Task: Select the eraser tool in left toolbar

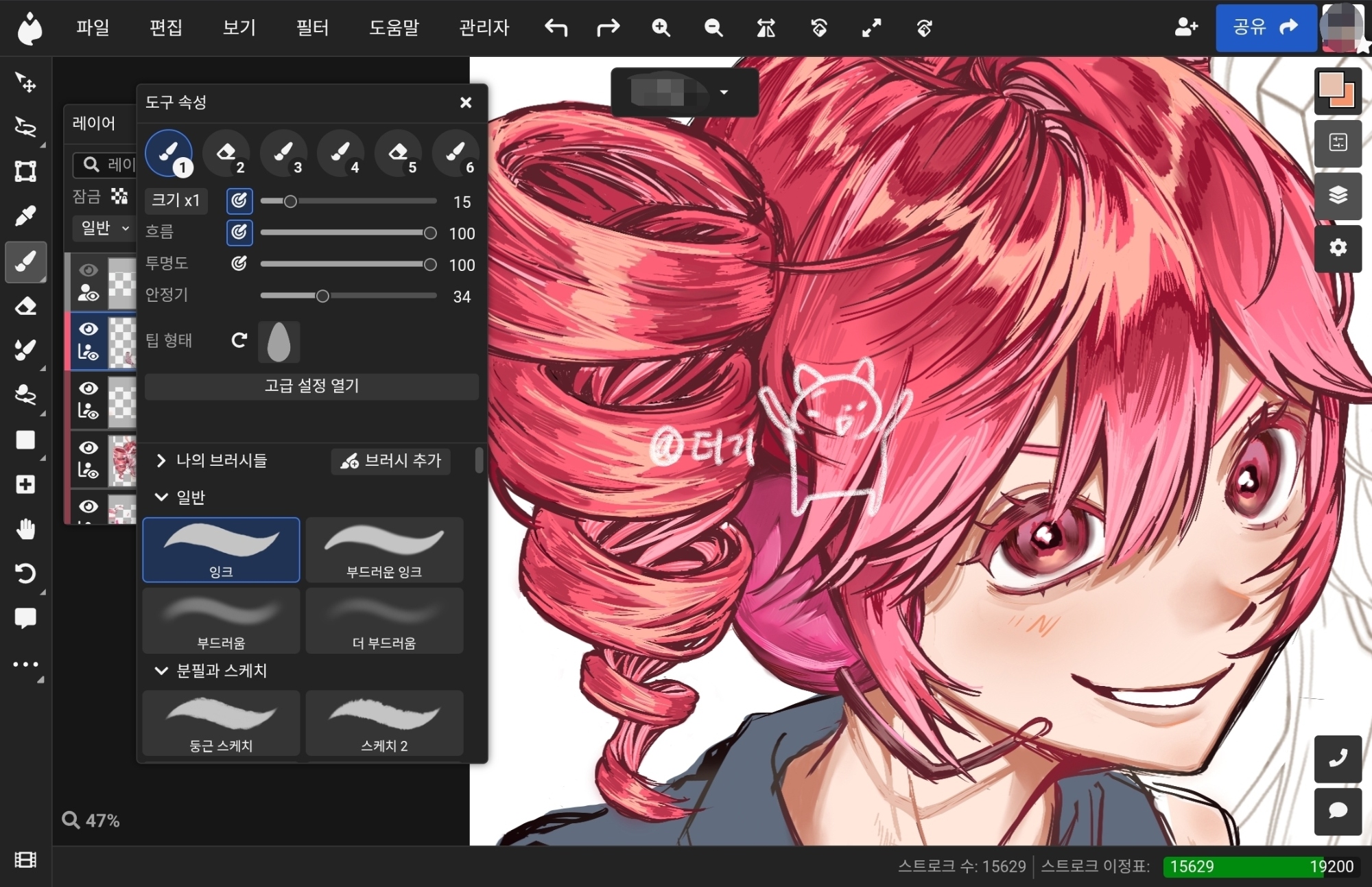Action: (25, 306)
